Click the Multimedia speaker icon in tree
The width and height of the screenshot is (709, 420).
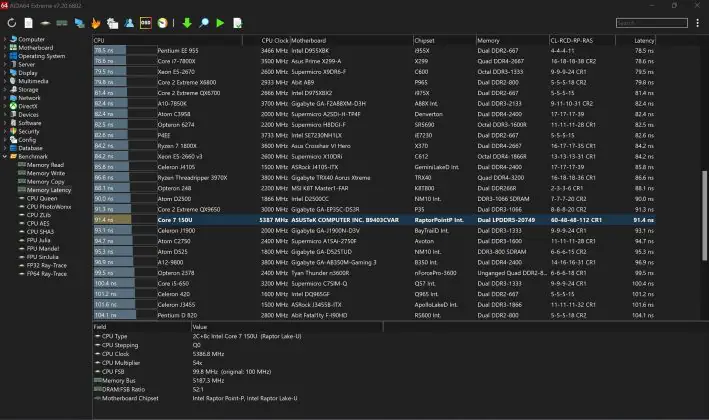(x=14, y=81)
